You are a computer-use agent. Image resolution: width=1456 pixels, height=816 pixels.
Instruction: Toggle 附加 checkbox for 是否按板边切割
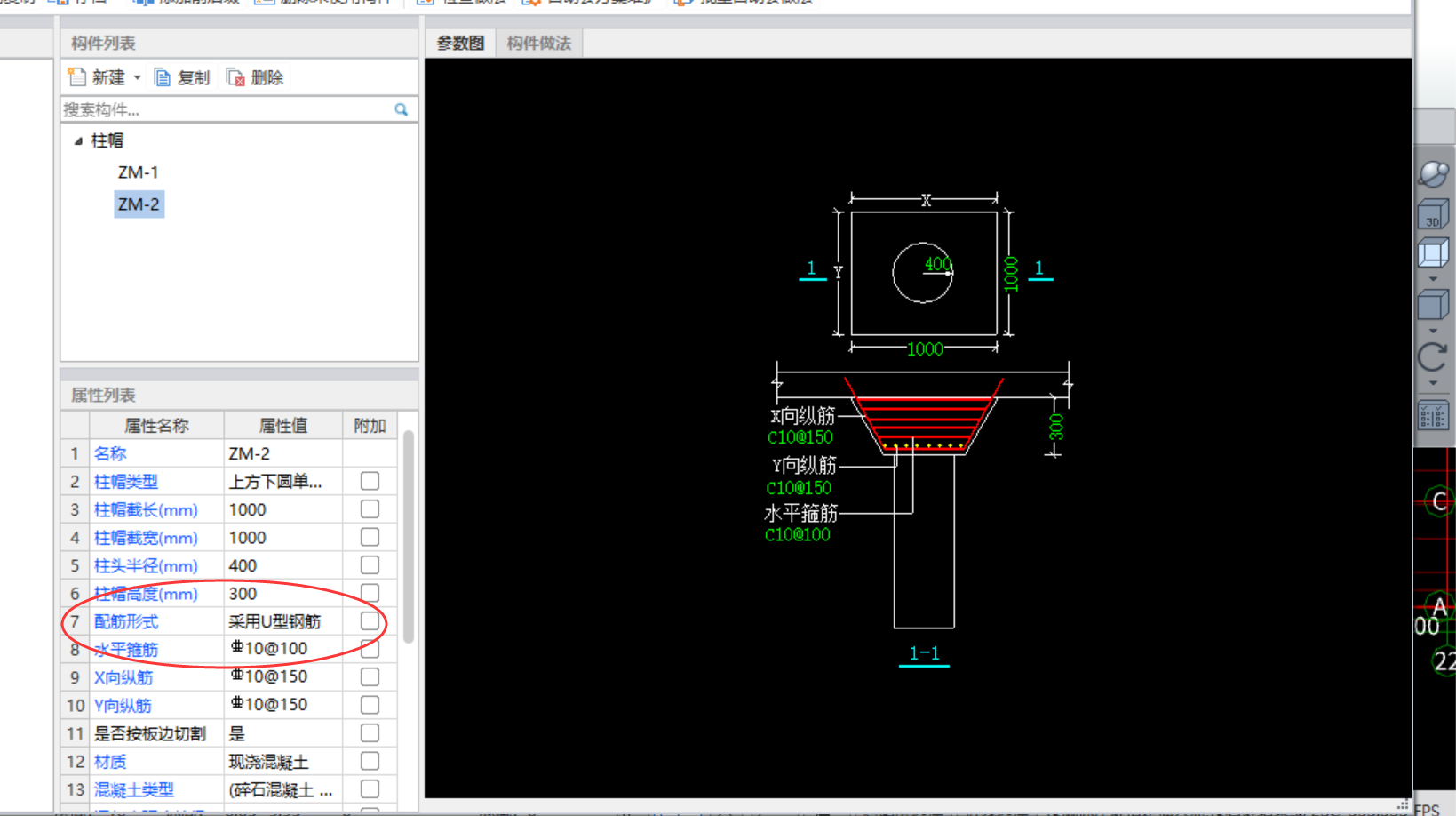click(x=370, y=733)
